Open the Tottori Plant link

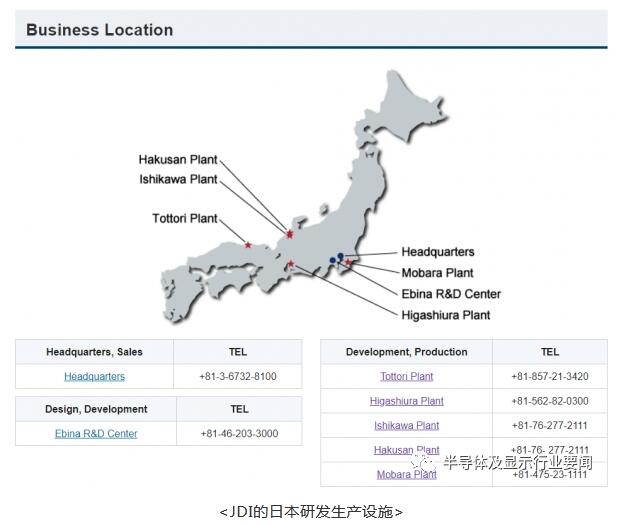coord(406,376)
